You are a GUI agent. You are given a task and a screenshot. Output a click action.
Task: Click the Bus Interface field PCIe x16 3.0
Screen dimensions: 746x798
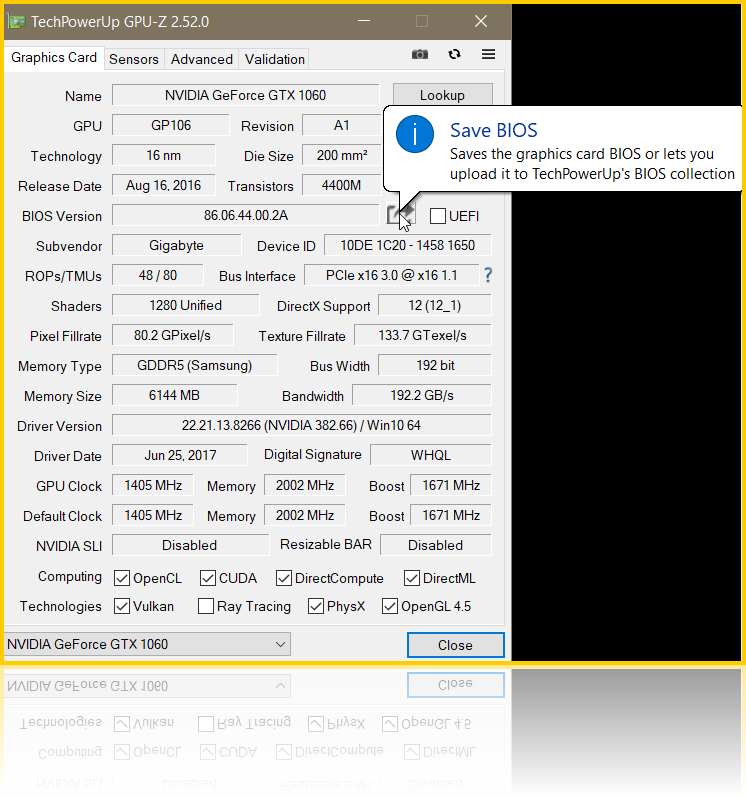pyautogui.click(x=391, y=275)
